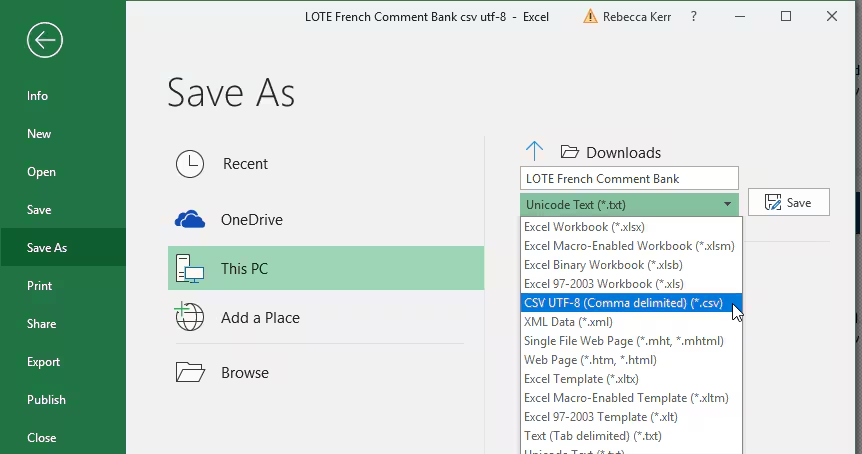The height and width of the screenshot is (454, 862).
Task: Choose Excel Binary Workbook (*.xlsb)
Action: pos(631,265)
